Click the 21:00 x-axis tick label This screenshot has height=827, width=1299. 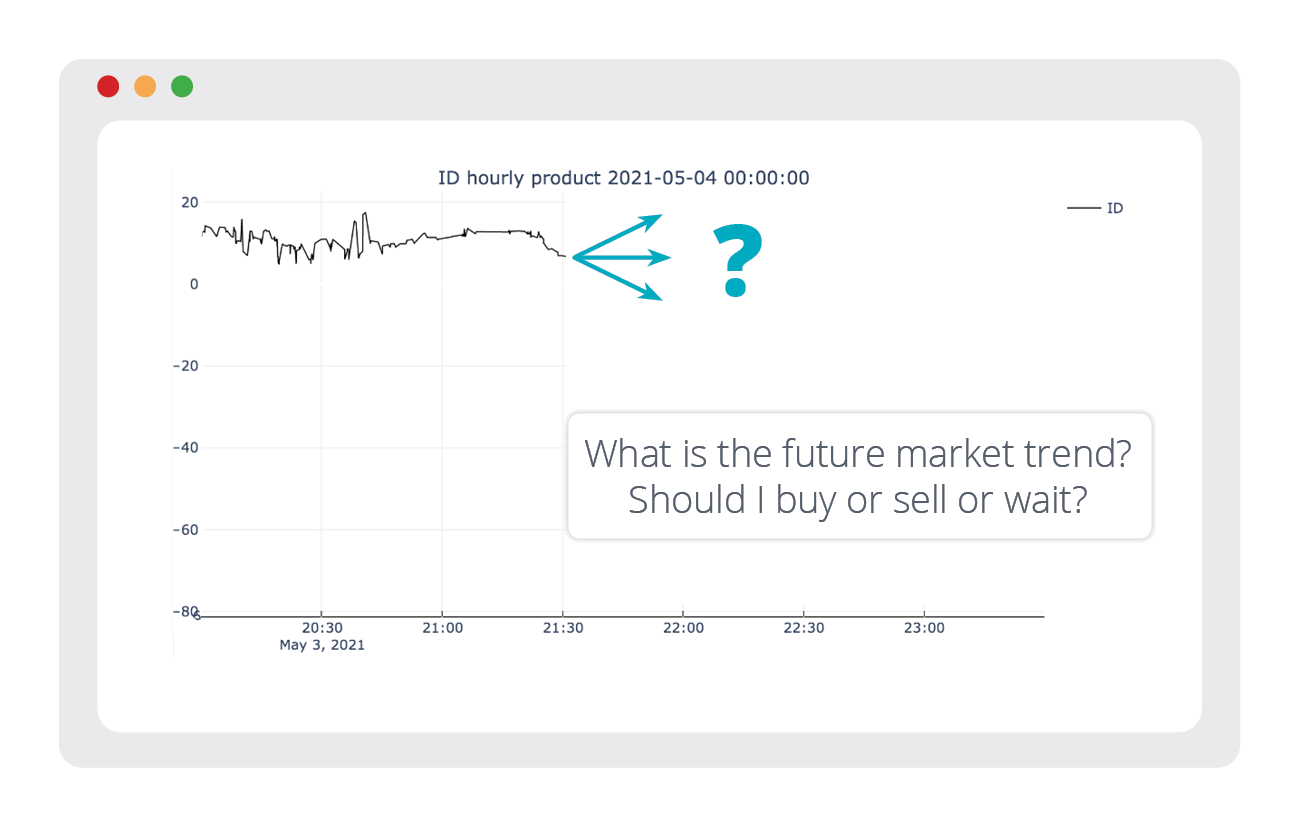point(442,628)
